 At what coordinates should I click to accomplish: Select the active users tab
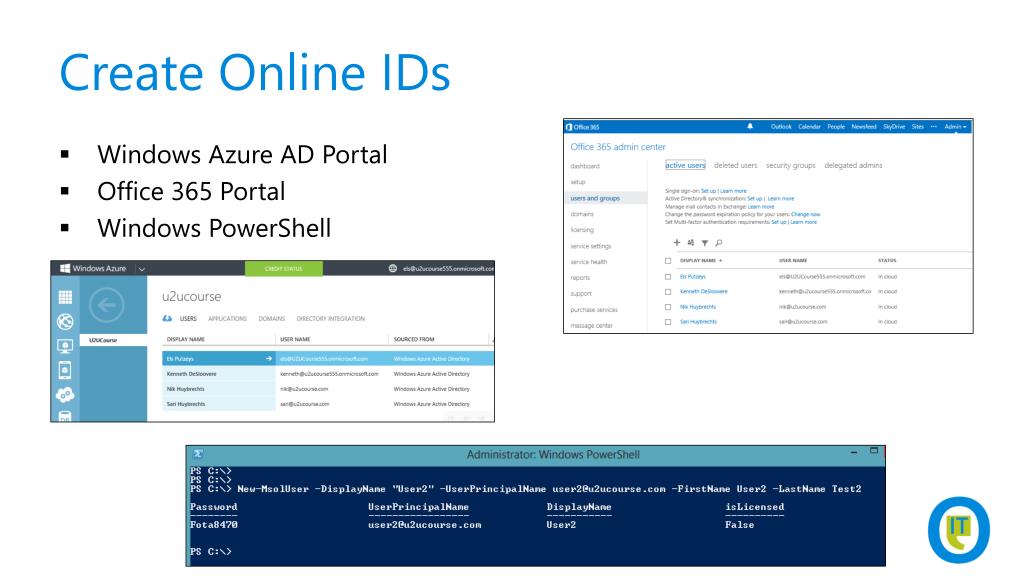pos(685,165)
